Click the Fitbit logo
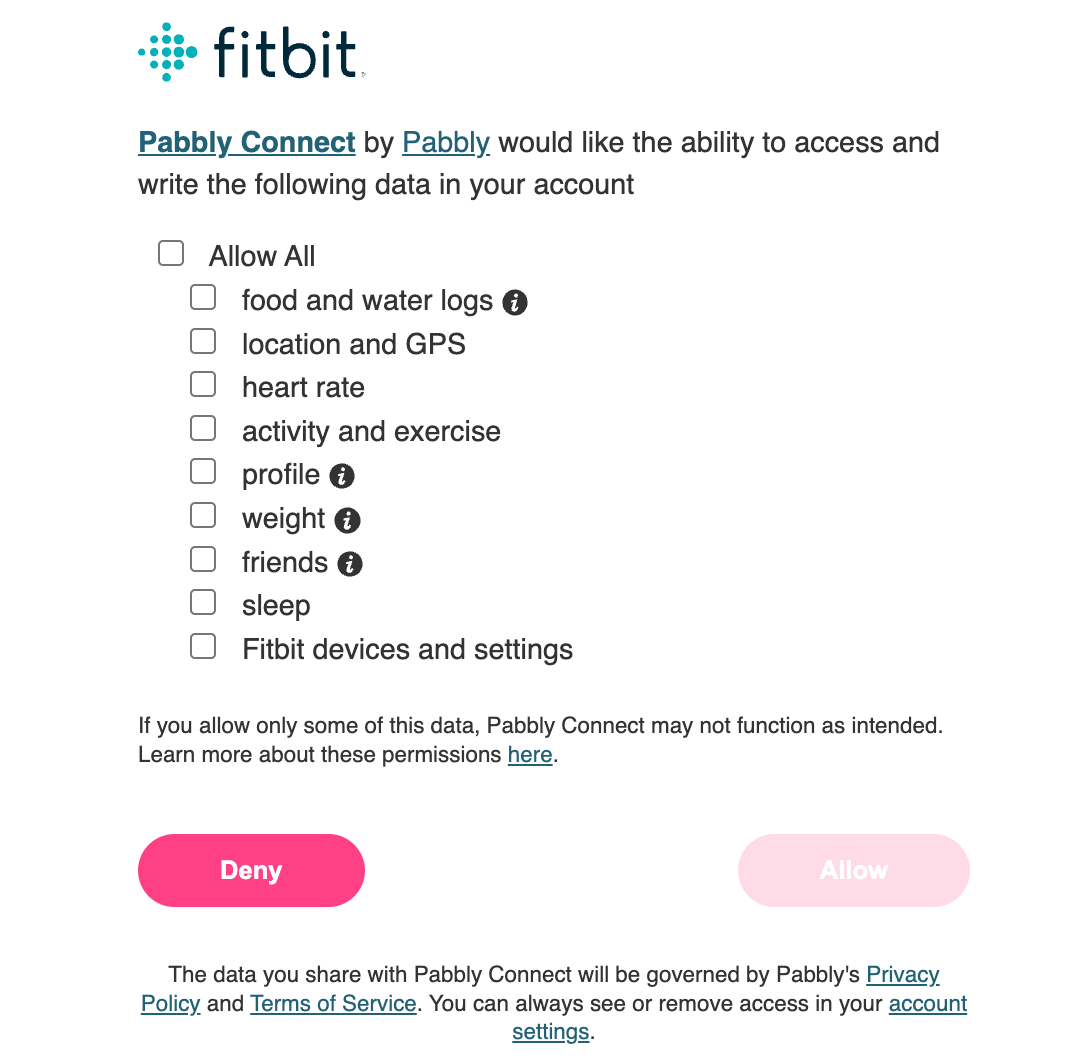This screenshot has height=1056, width=1090. click(250, 52)
